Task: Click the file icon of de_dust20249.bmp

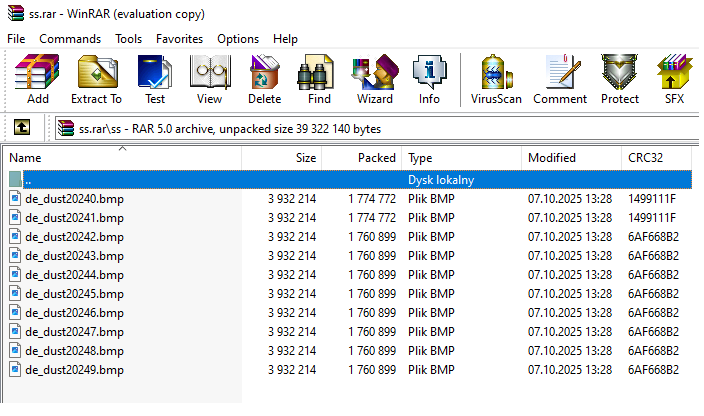Action: [x=15, y=369]
